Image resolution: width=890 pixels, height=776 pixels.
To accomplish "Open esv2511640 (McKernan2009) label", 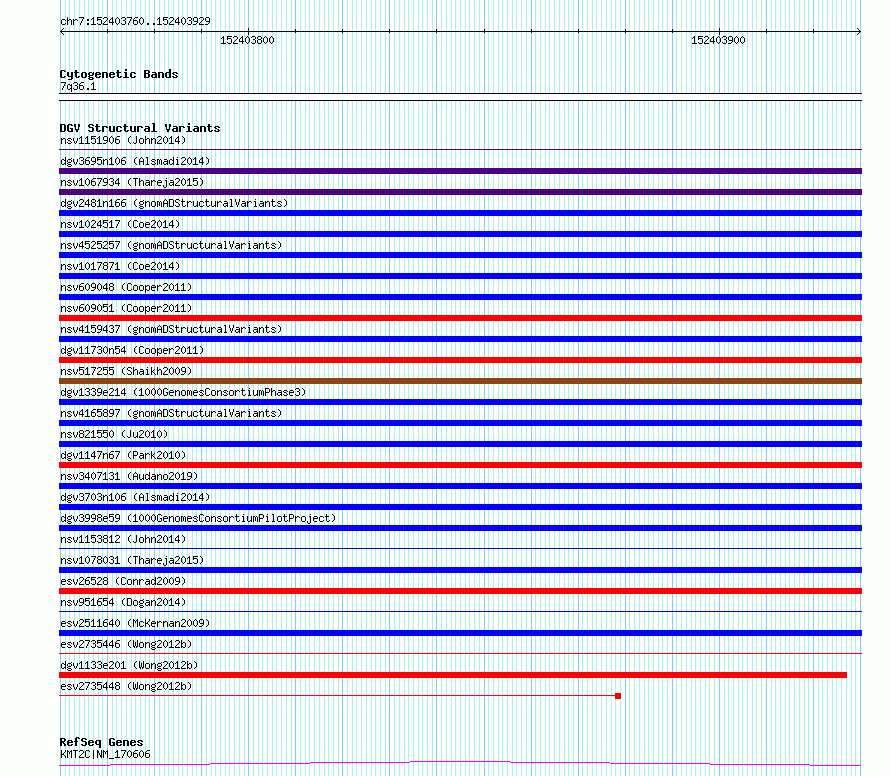I will (135, 623).
